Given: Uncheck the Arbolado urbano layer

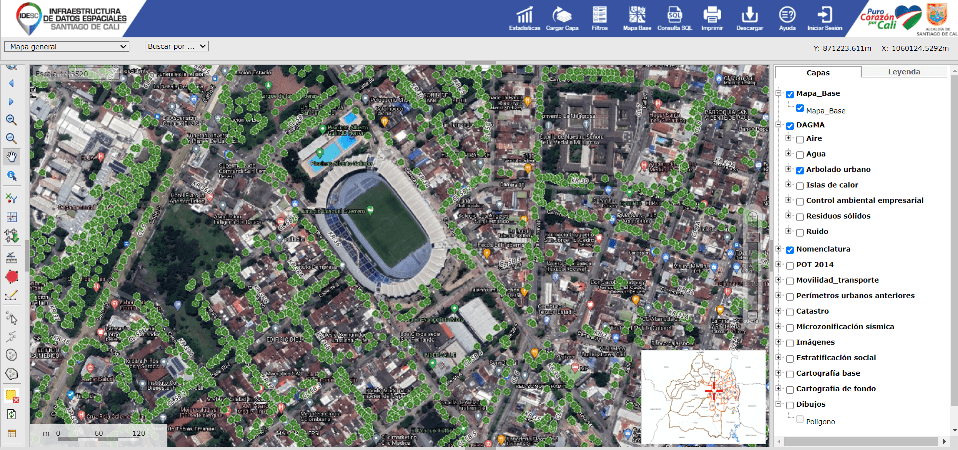Looking at the screenshot, I should tap(800, 170).
